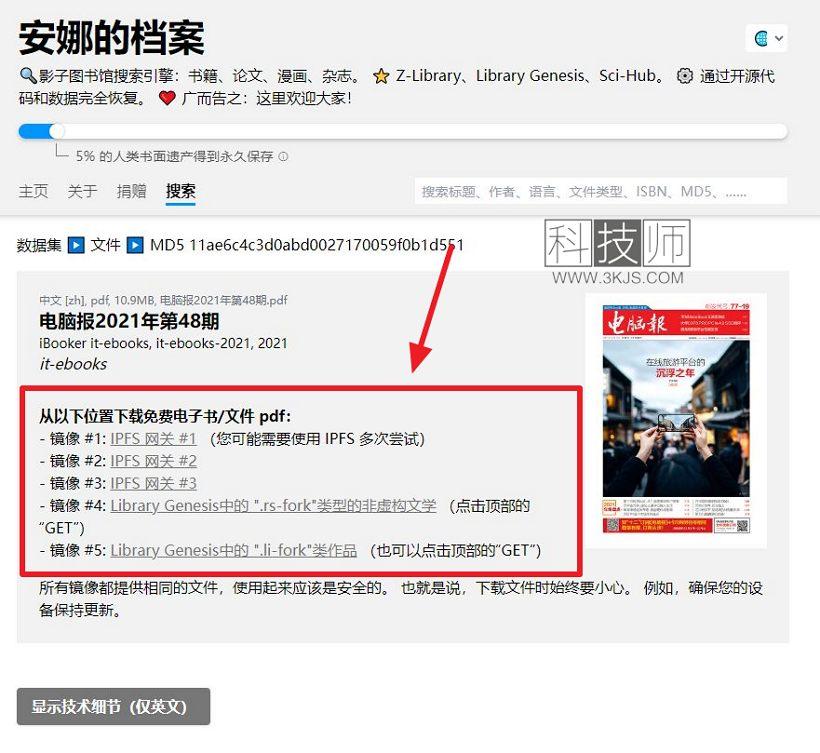820x753 pixels.
Task: Open mirror link IPFS 网关 #1
Action: tap(153, 439)
